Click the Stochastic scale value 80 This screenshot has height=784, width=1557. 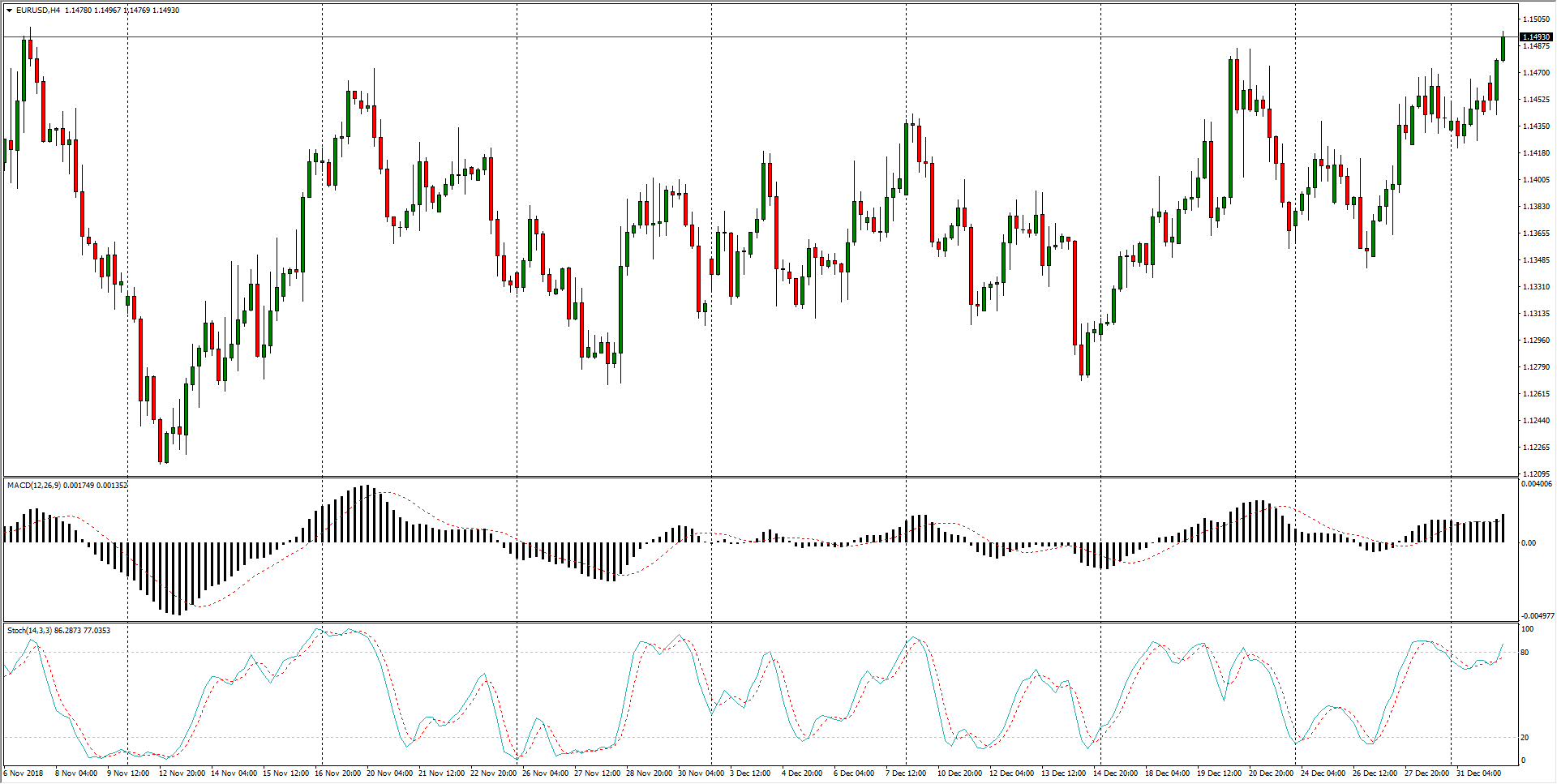pyautogui.click(x=1525, y=653)
